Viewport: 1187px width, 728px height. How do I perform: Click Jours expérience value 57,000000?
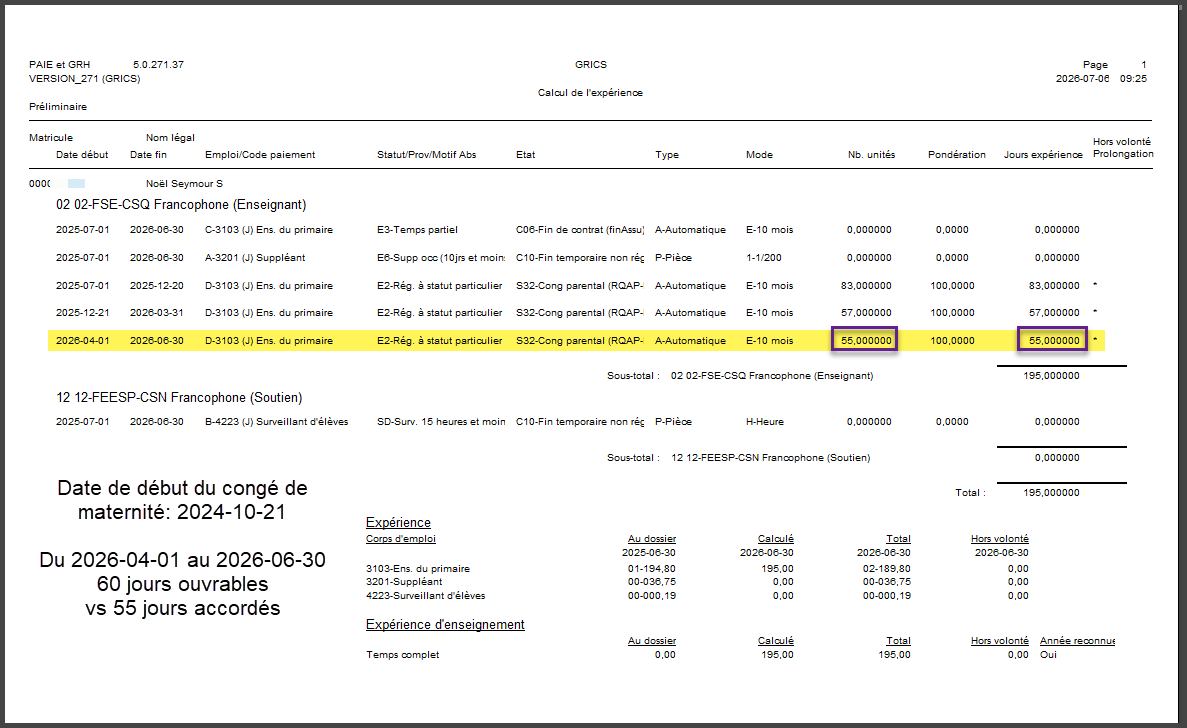pyautogui.click(x=1054, y=313)
